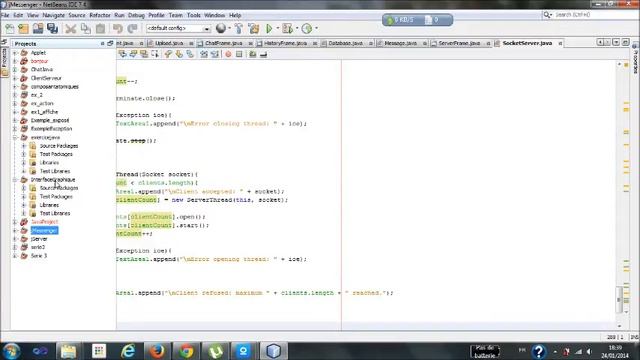Click the NetBeans cube taskbar icon

(273, 351)
